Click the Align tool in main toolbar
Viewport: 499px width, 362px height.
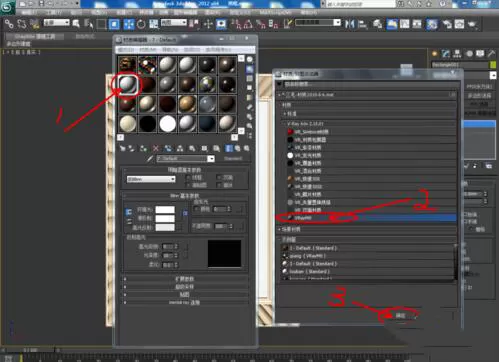coord(363,24)
